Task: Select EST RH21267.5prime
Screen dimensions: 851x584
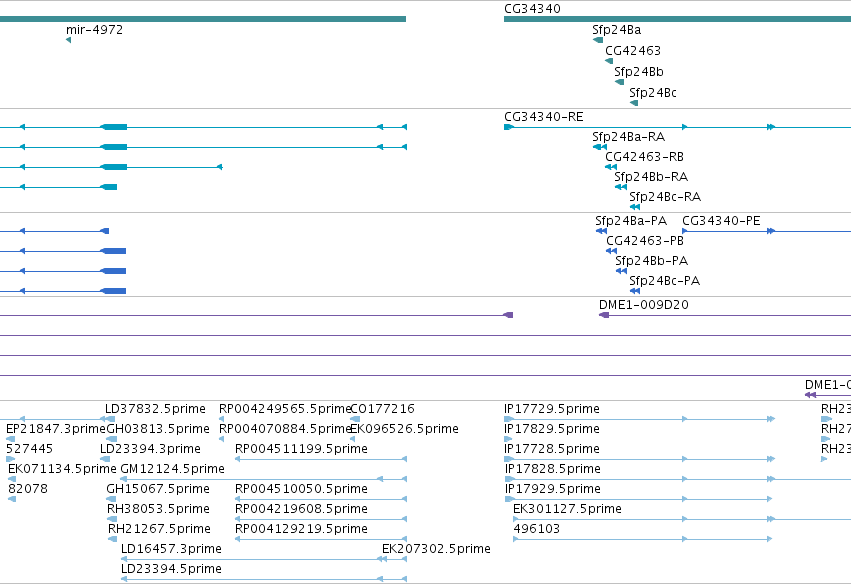Action: pyautogui.click(x=159, y=529)
